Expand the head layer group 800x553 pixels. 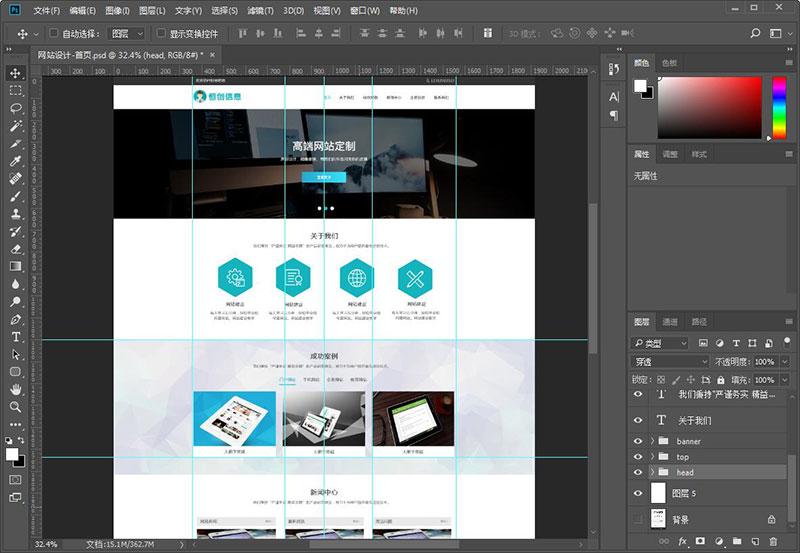click(652, 472)
